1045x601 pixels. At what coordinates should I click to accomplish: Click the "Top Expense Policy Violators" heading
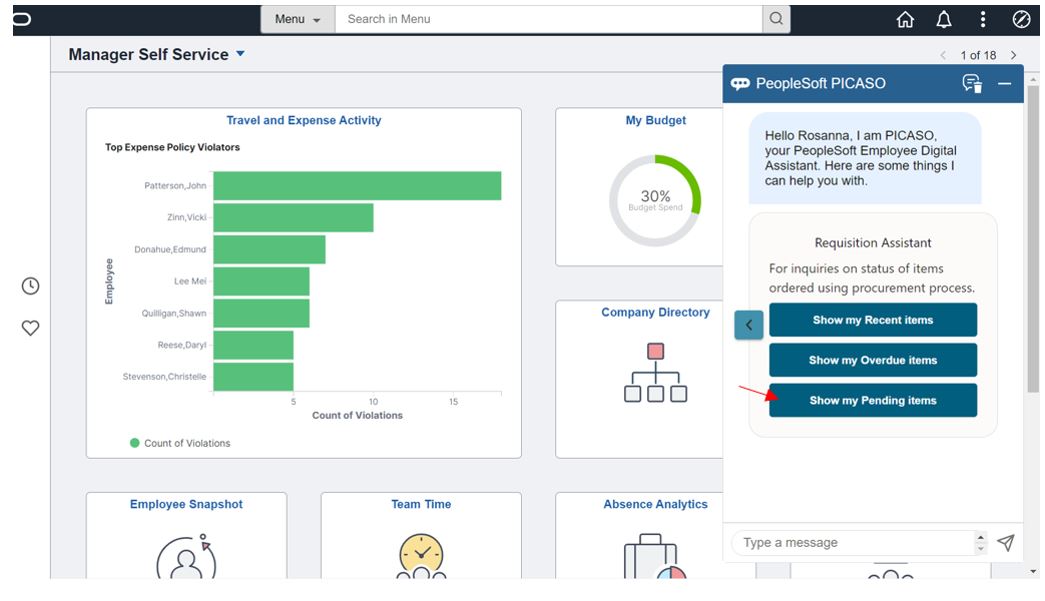tap(172, 147)
